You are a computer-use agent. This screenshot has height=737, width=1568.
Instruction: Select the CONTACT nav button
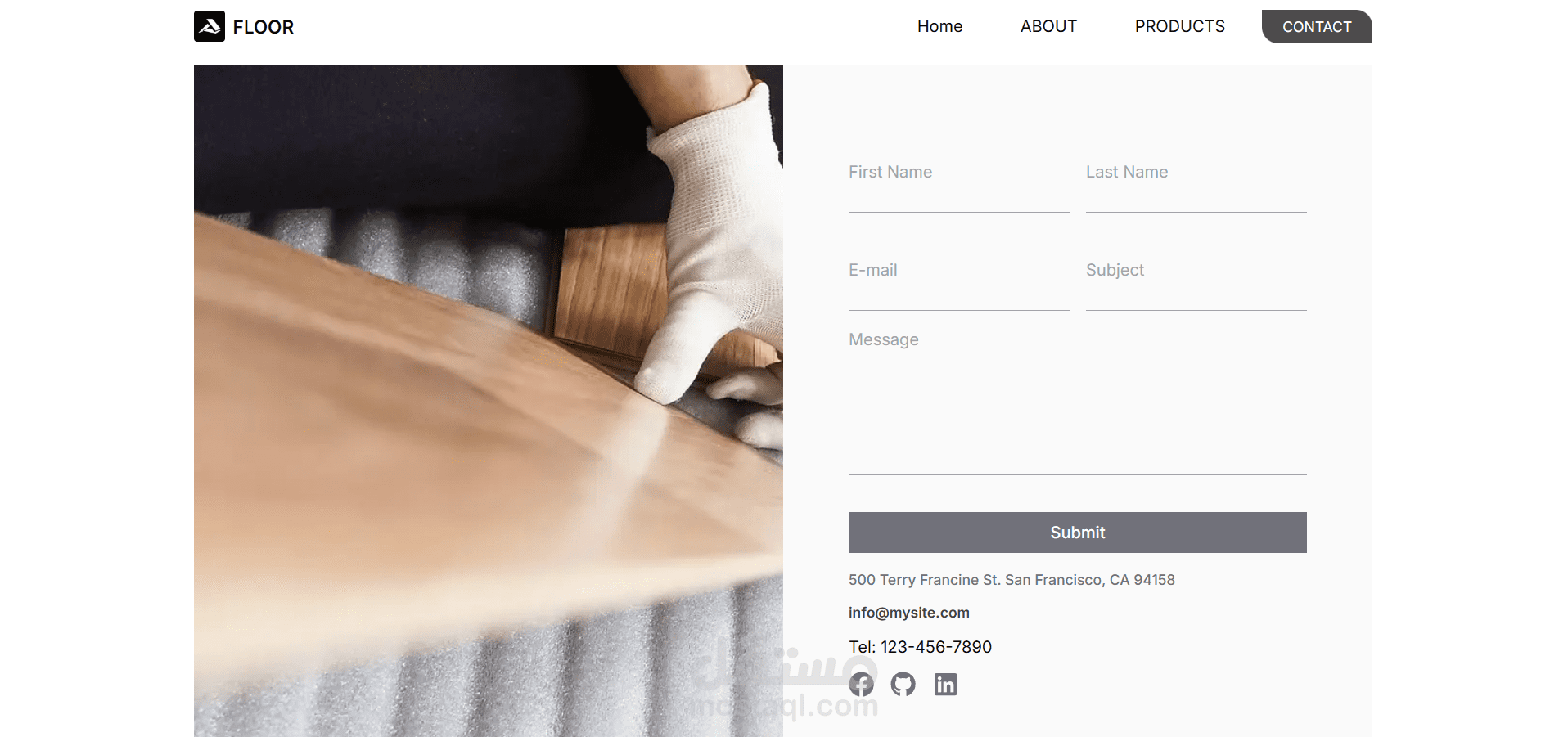[1317, 26]
